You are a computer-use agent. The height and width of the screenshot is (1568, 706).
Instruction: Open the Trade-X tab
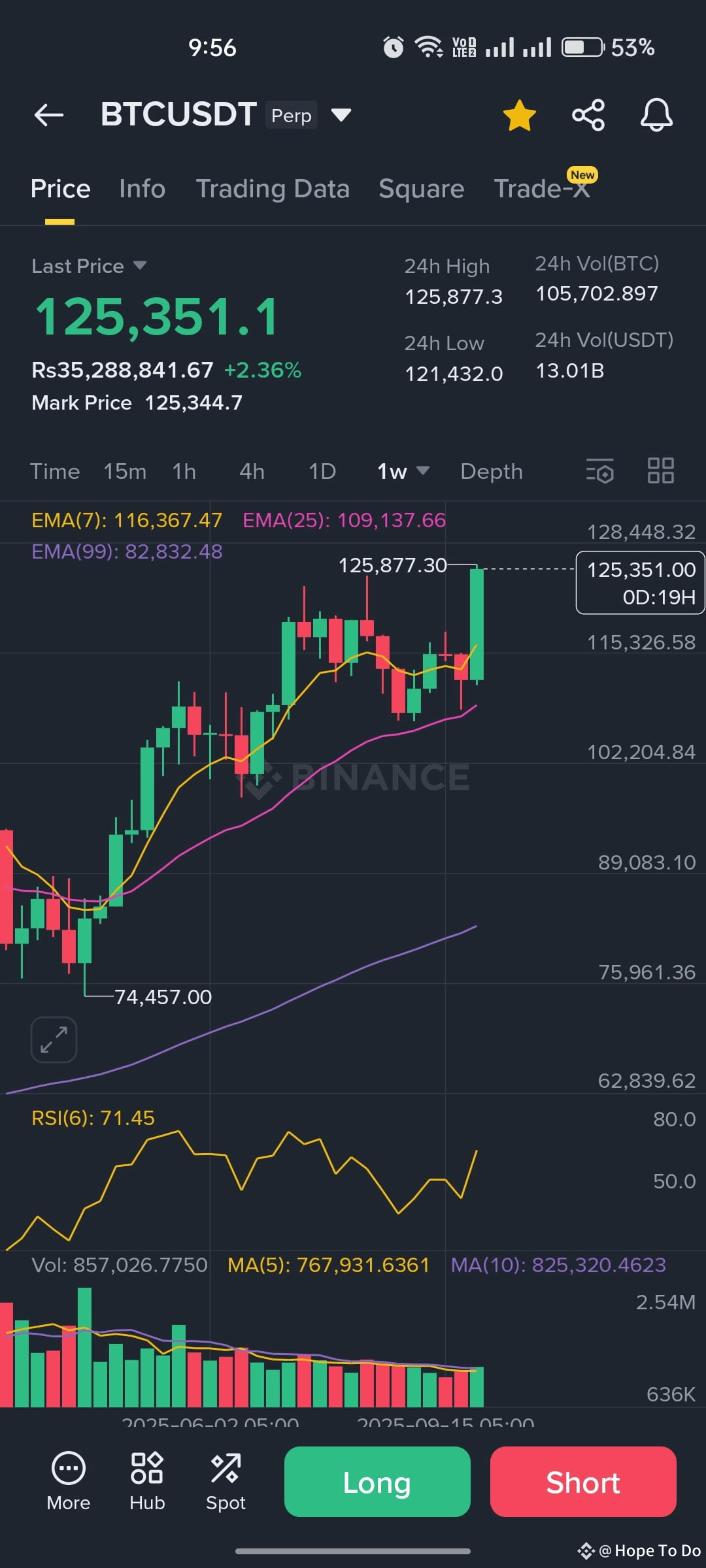[x=542, y=189]
